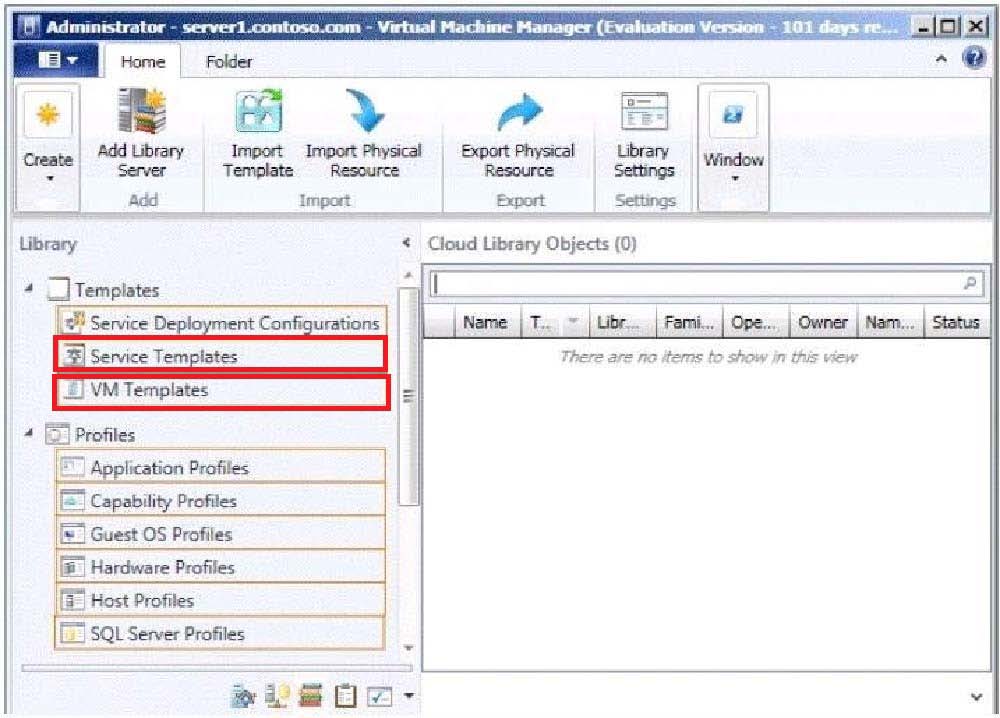The height and width of the screenshot is (718, 1000).
Task: Select Import Physical Resource
Action: (x=364, y=135)
